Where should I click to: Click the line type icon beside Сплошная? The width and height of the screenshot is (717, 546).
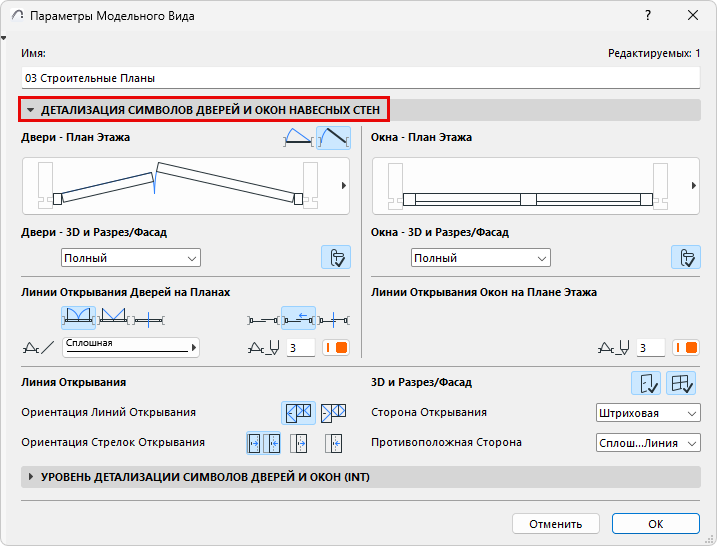point(38,348)
